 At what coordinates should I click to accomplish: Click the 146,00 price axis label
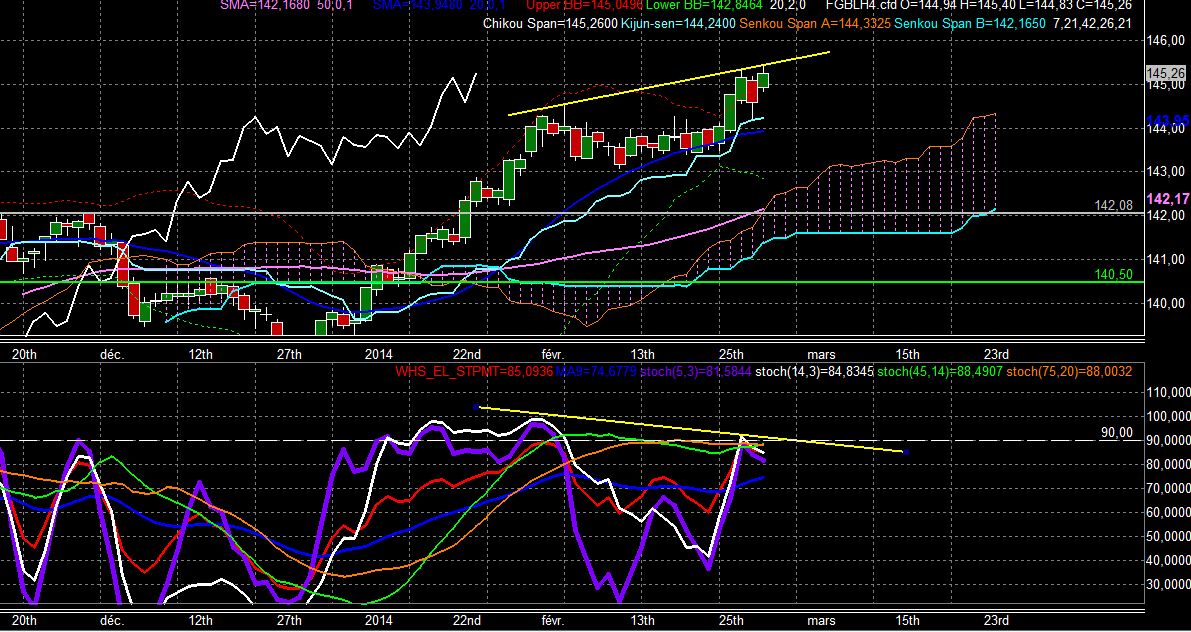coord(1165,41)
